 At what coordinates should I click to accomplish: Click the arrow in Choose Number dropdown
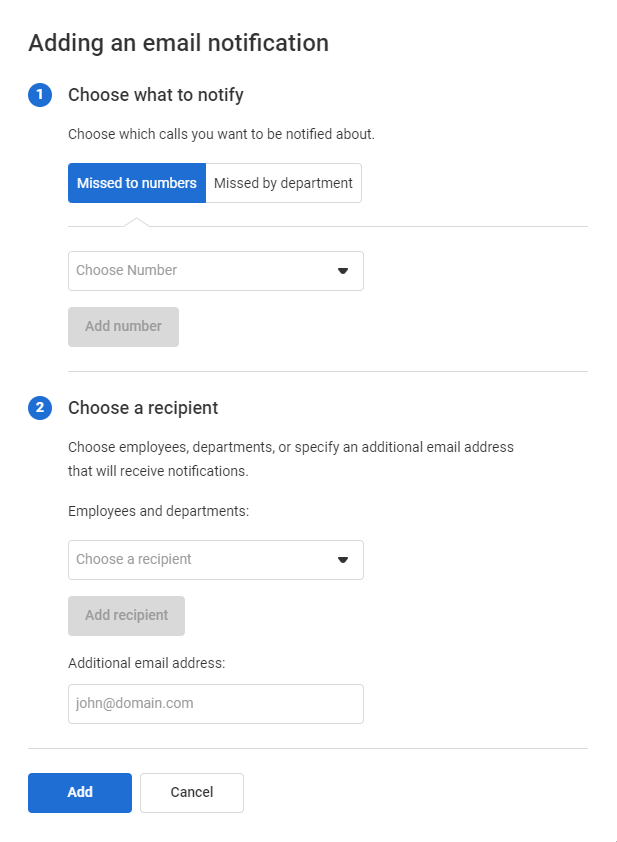(x=343, y=271)
